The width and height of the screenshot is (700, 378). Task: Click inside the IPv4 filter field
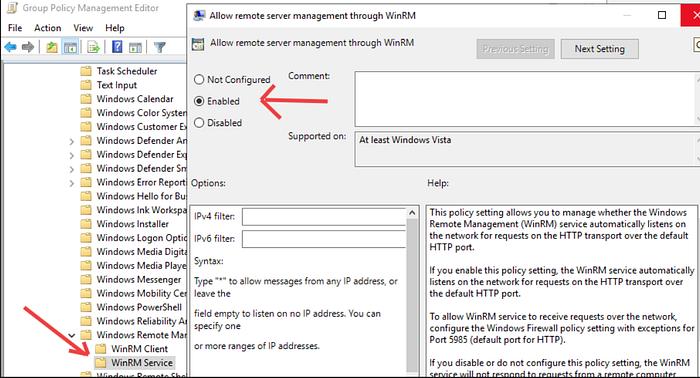pyautogui.click(x=324, y=216)
